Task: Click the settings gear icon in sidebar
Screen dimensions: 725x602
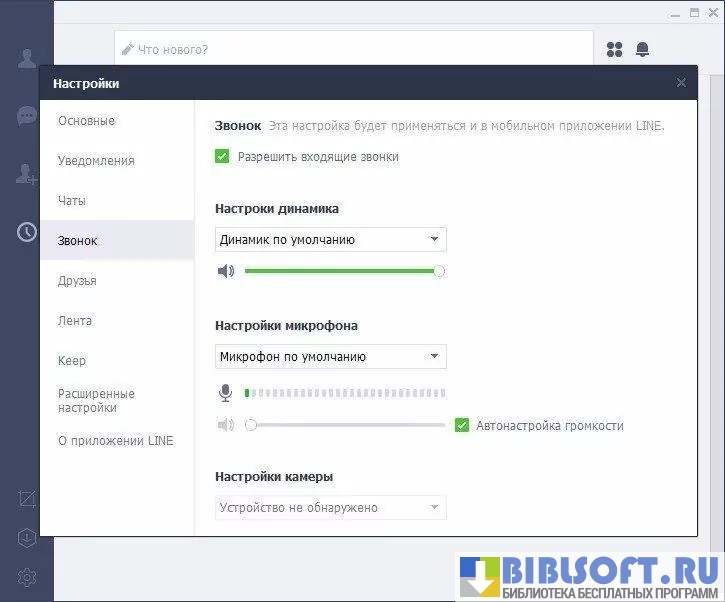Action: tap(27, 577)
